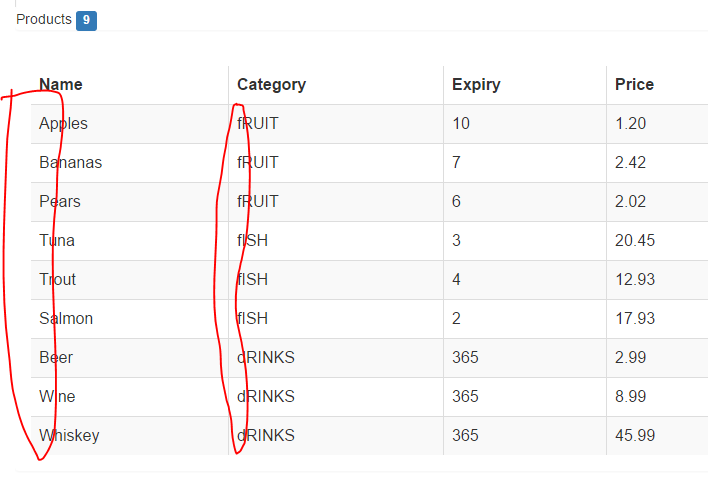The image size is (708, 483).
Task: Click the Category column header
Action: pyautogui.click(x=271, y=85)
